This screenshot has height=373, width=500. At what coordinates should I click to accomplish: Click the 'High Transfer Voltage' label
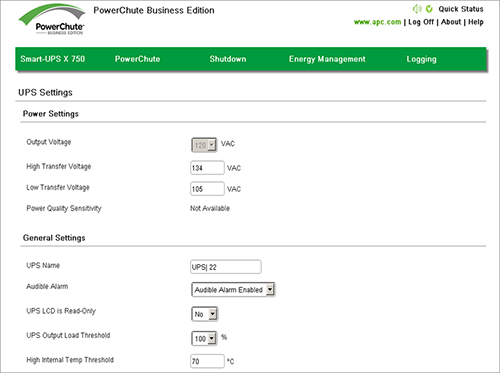click(x=59, y=166)
